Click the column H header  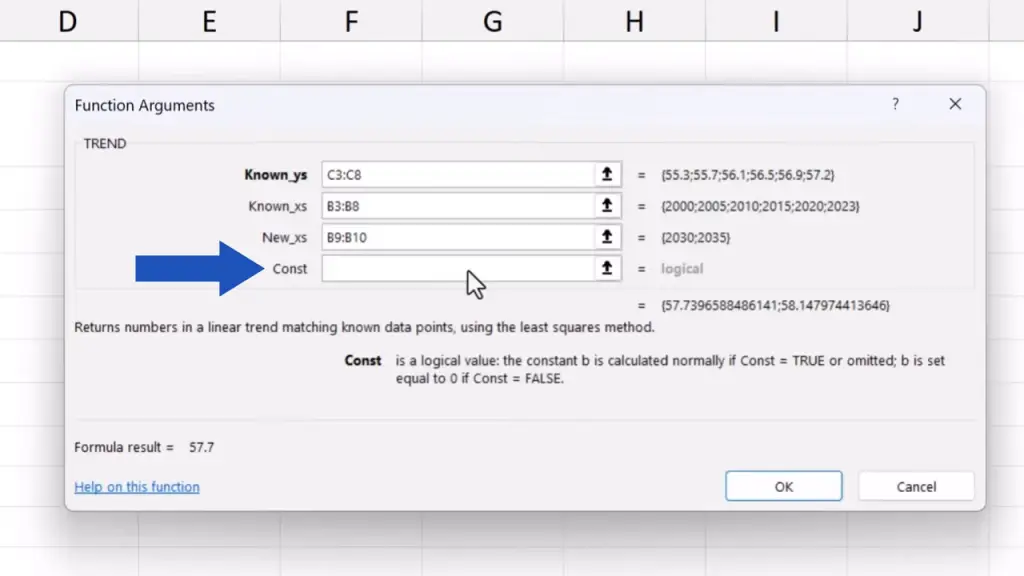coord(634,21)
